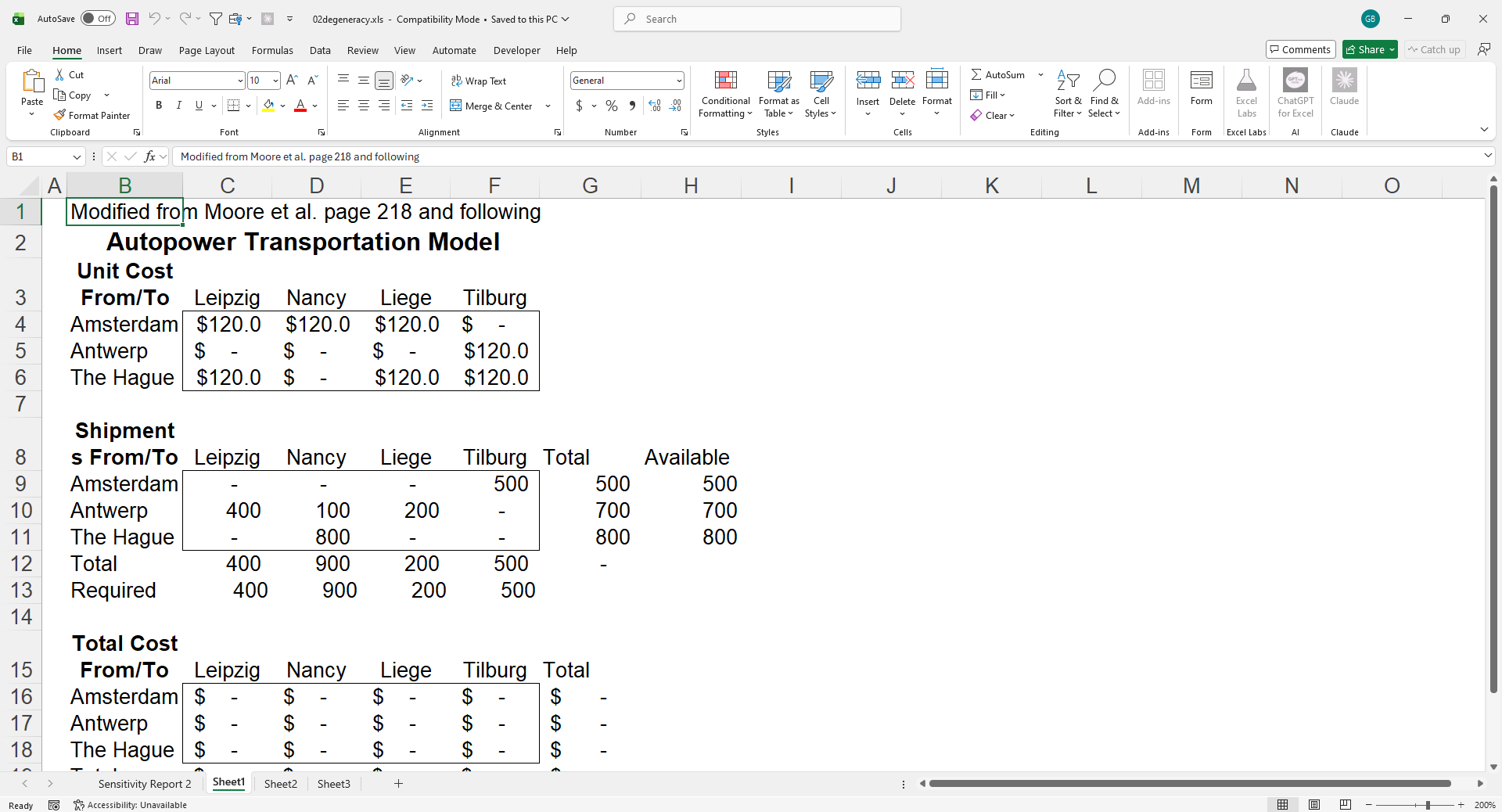
Task: Open the Data tab
Action: coord(320,50)
